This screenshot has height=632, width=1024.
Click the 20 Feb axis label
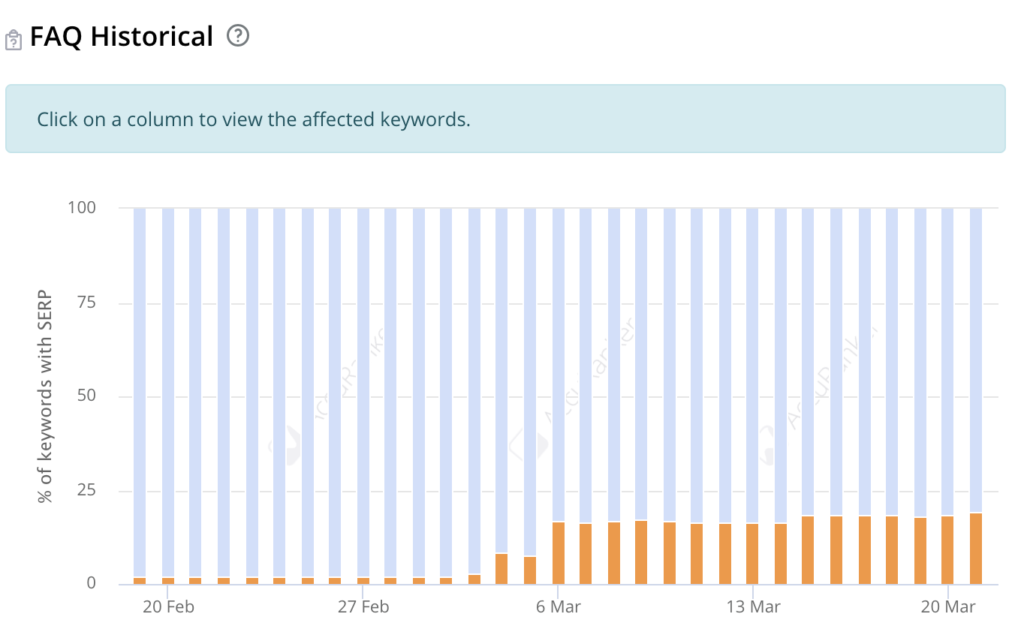pos(168,607)
